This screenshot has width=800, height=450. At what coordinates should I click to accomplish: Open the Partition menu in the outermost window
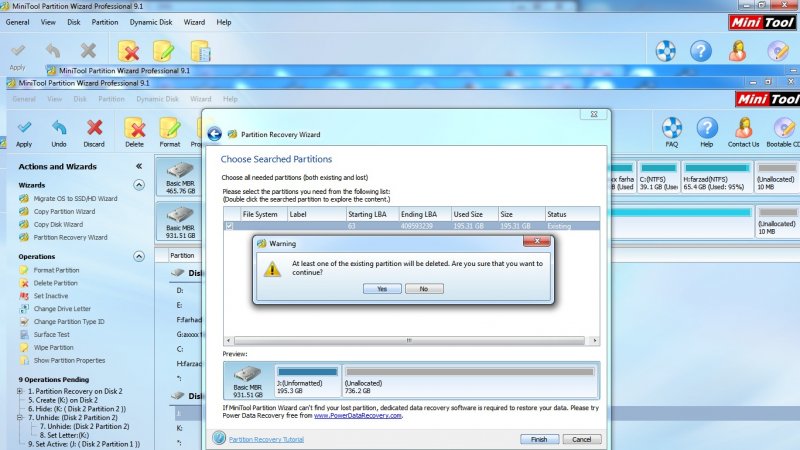coord(105,22)
